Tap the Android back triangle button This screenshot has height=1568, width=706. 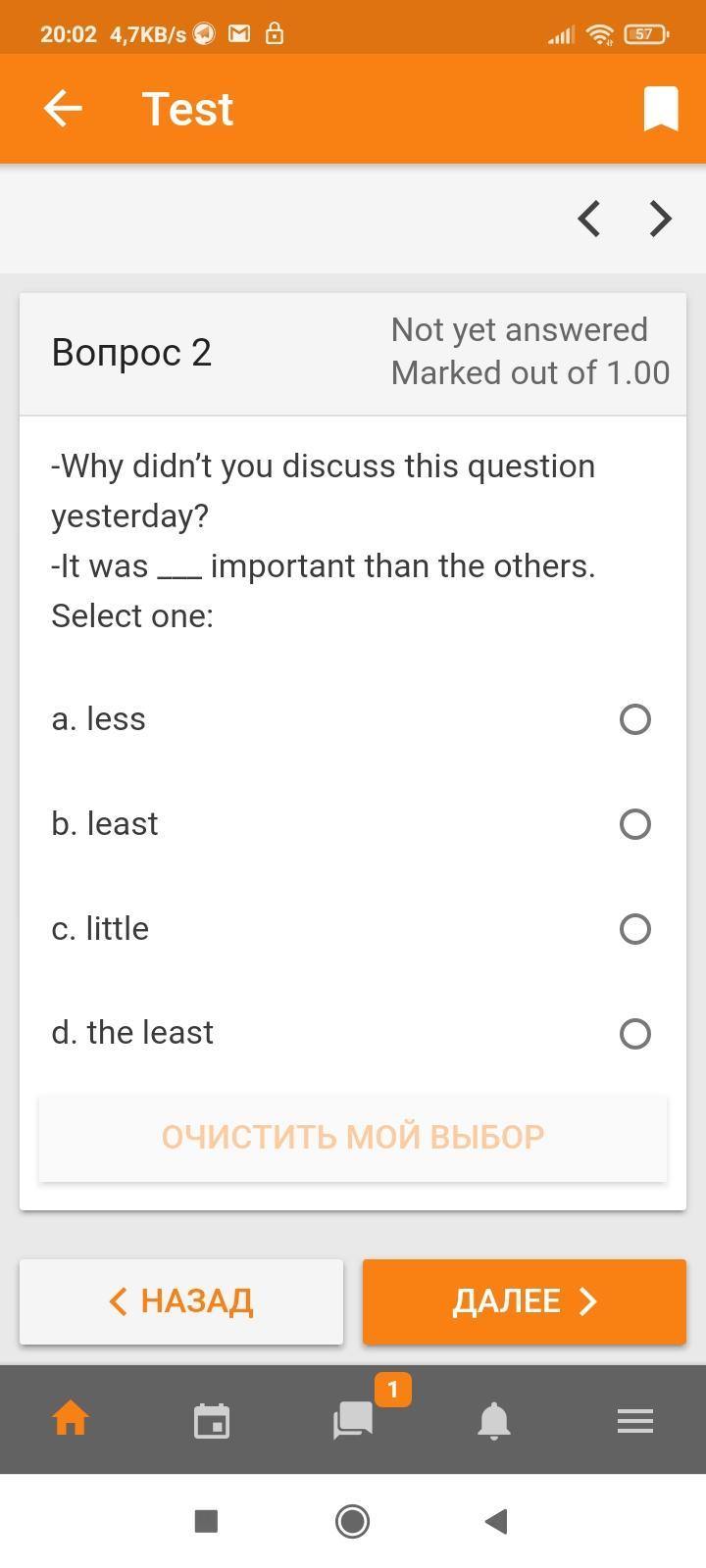tap(496, 1521)
